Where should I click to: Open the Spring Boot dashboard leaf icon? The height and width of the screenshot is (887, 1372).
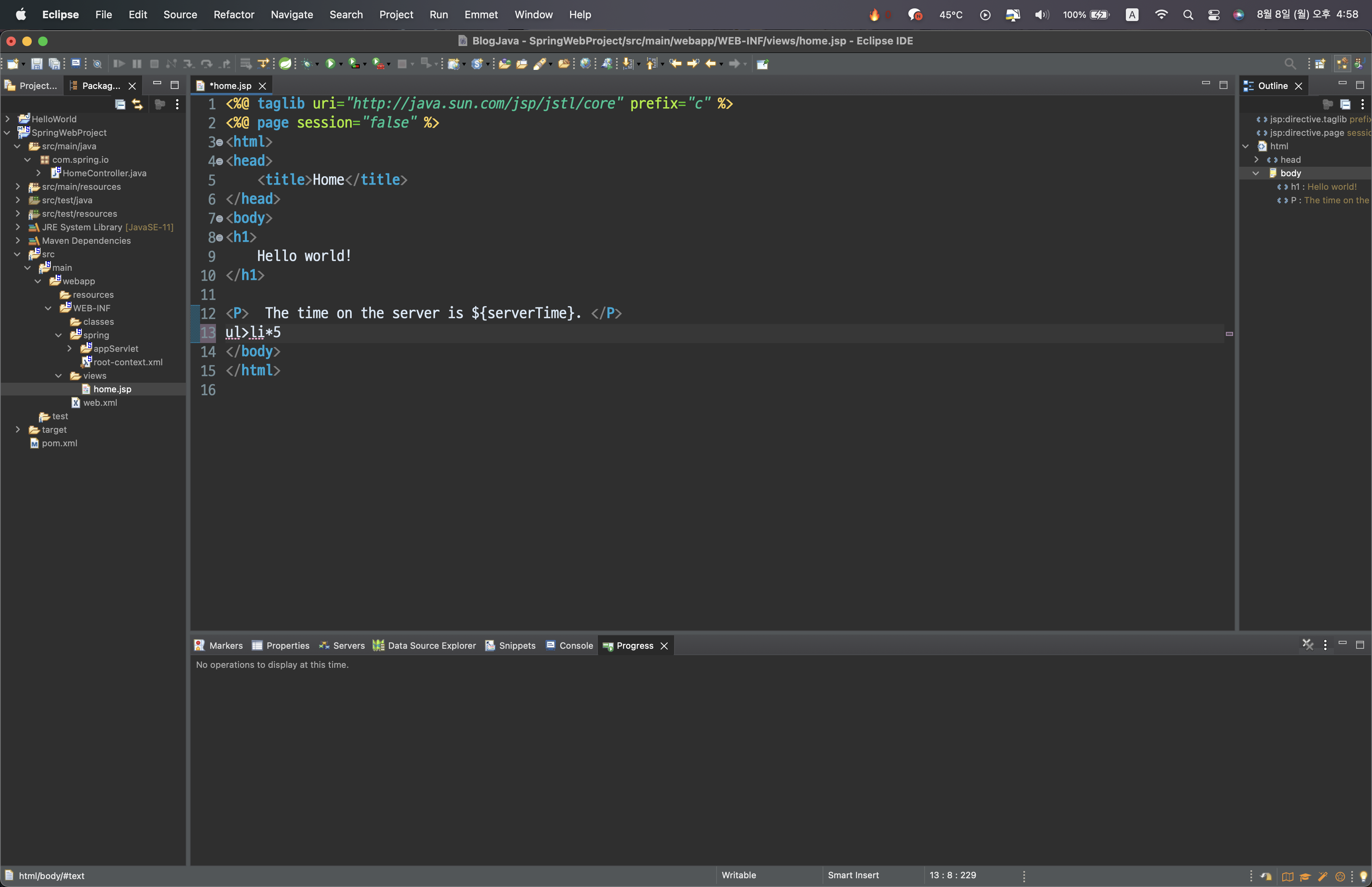pyautogui.click(x=285, y=64)
